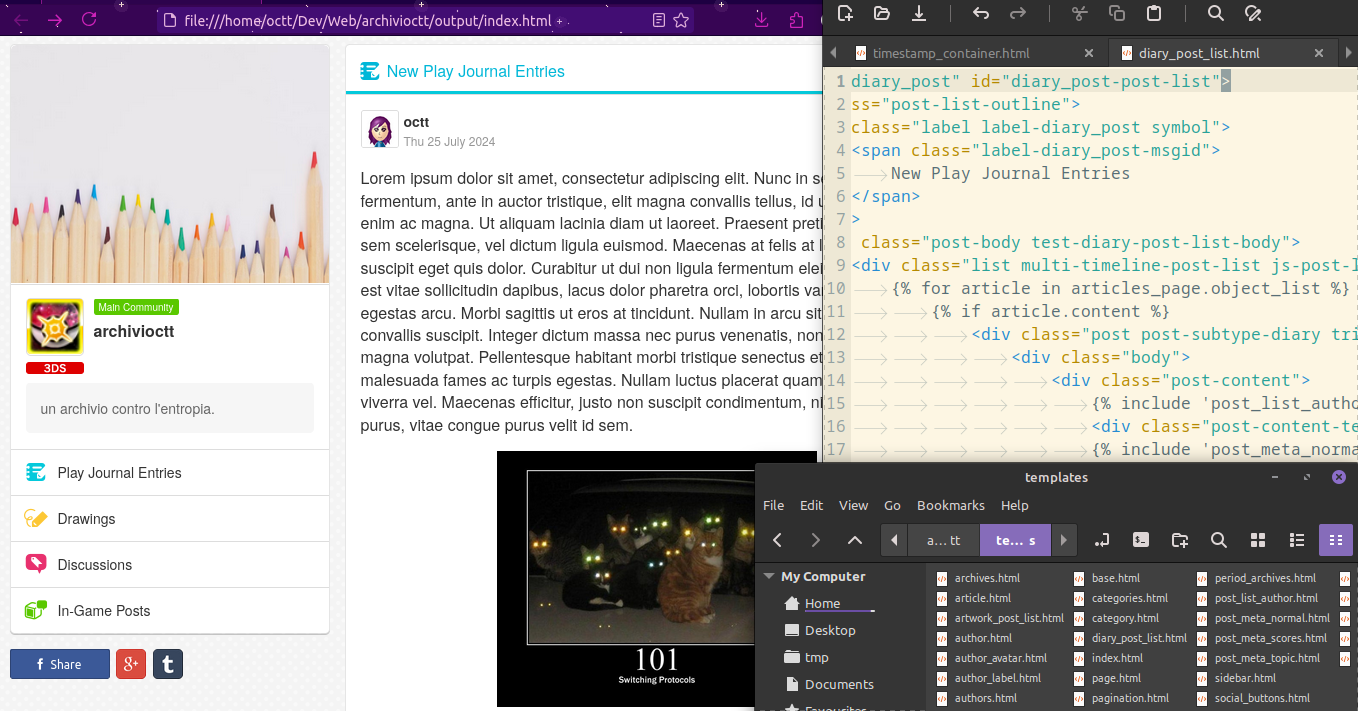This screenshot has width=1358, height=711.
Task: Switch to timestamp_container.html tab
Action: 951,53
